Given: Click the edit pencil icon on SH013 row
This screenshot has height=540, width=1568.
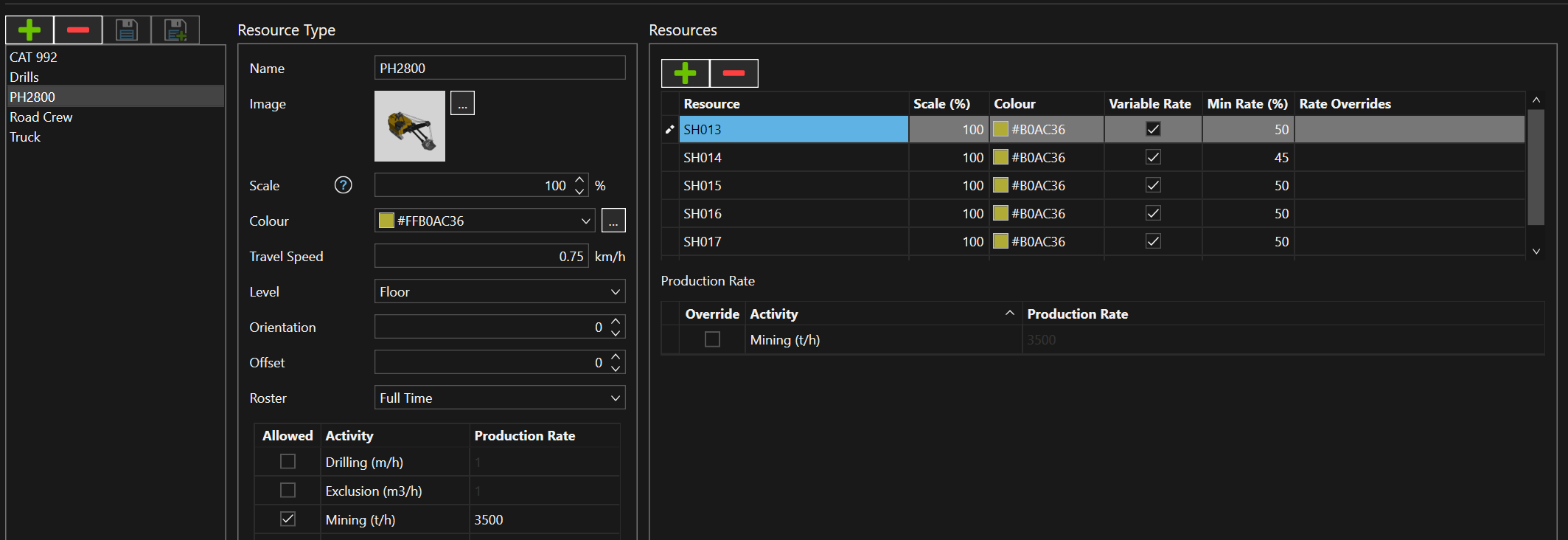Looking at the screenshot, I should point(669,130).
